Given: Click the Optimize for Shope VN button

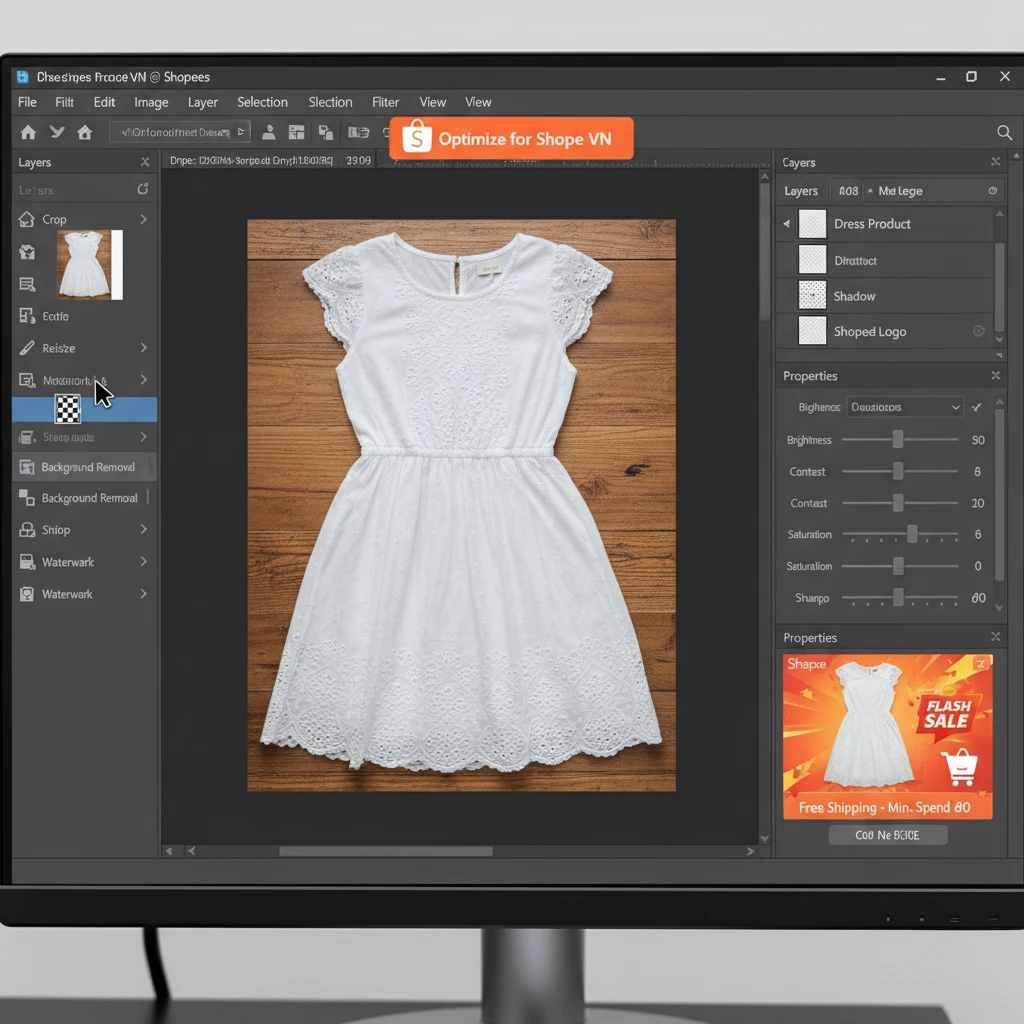Looking at the screenshot, I should click(x=511, y=139).
